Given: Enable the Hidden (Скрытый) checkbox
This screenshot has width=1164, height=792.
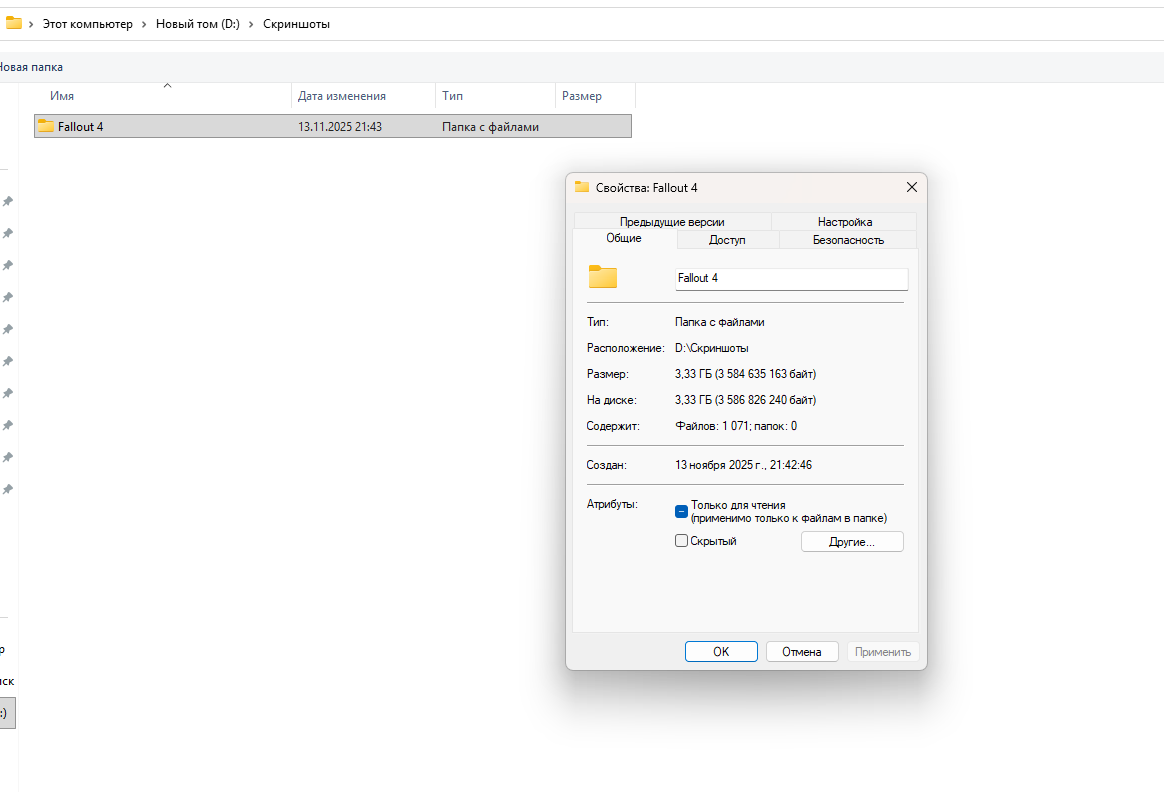Looking at the screenshot, I should pyautogui.click(x=681, y=540).
